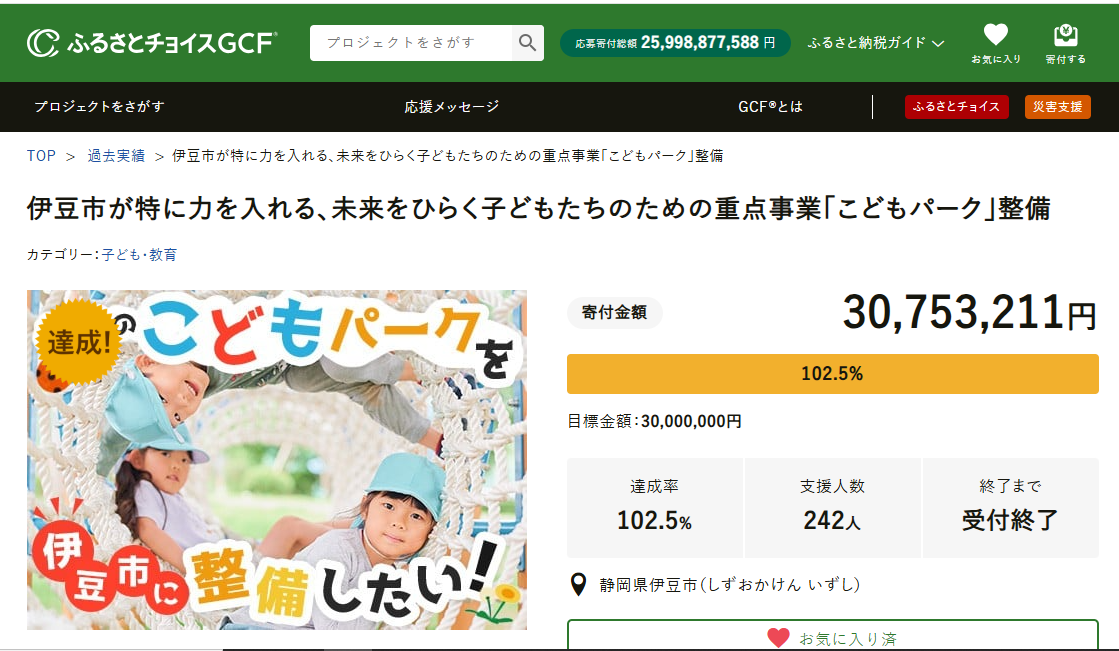The width and height of the screenshot is (1119, 651).
Task: Click the 応募寄付総額 total amount badge
Action: click(675, 43)
